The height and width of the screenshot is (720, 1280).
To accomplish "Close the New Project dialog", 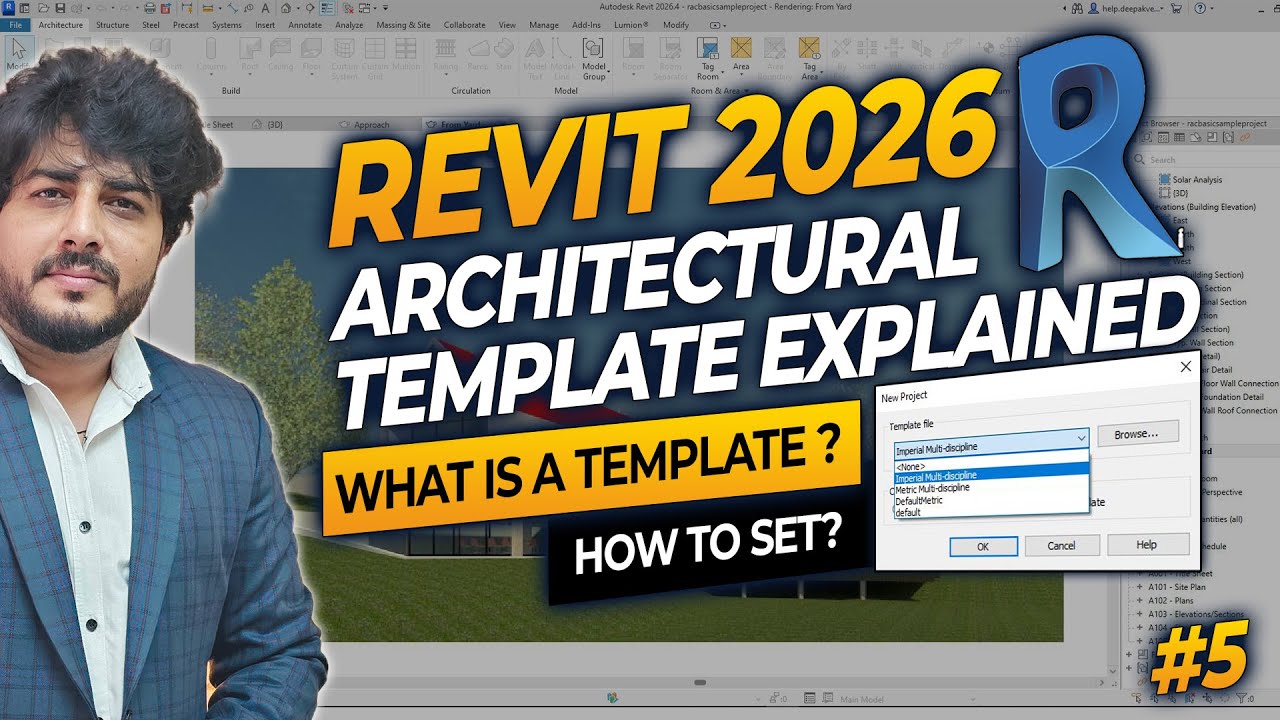I will click(1186, 367).
